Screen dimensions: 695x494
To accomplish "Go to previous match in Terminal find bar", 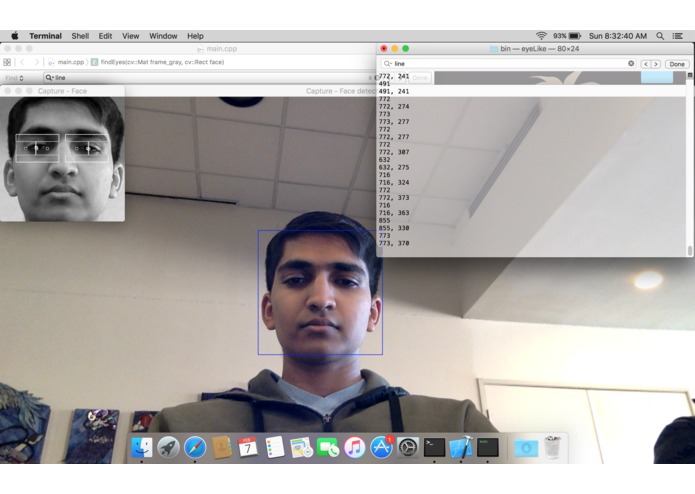I will [x=646, y=64].
